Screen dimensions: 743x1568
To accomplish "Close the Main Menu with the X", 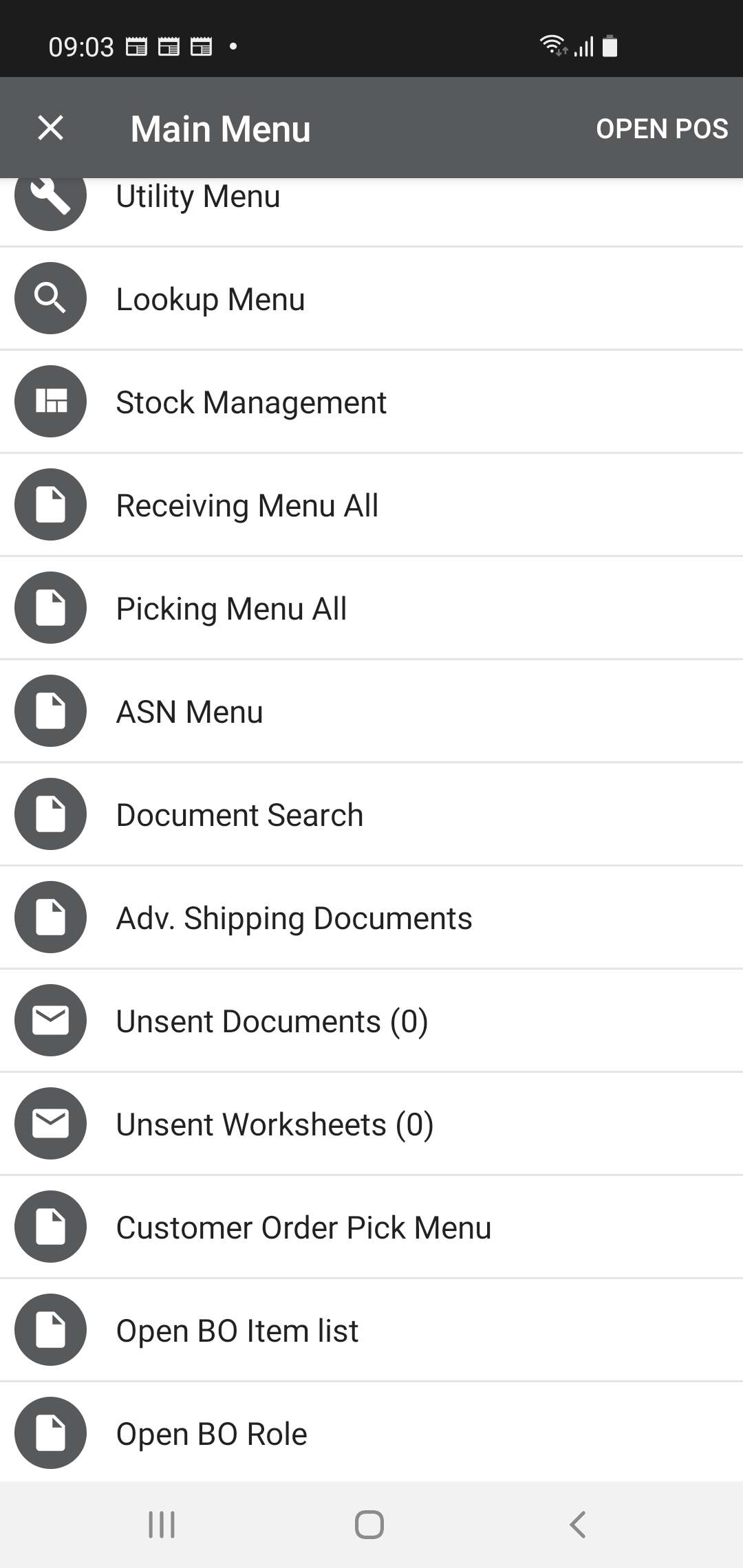I will point(50,128).
